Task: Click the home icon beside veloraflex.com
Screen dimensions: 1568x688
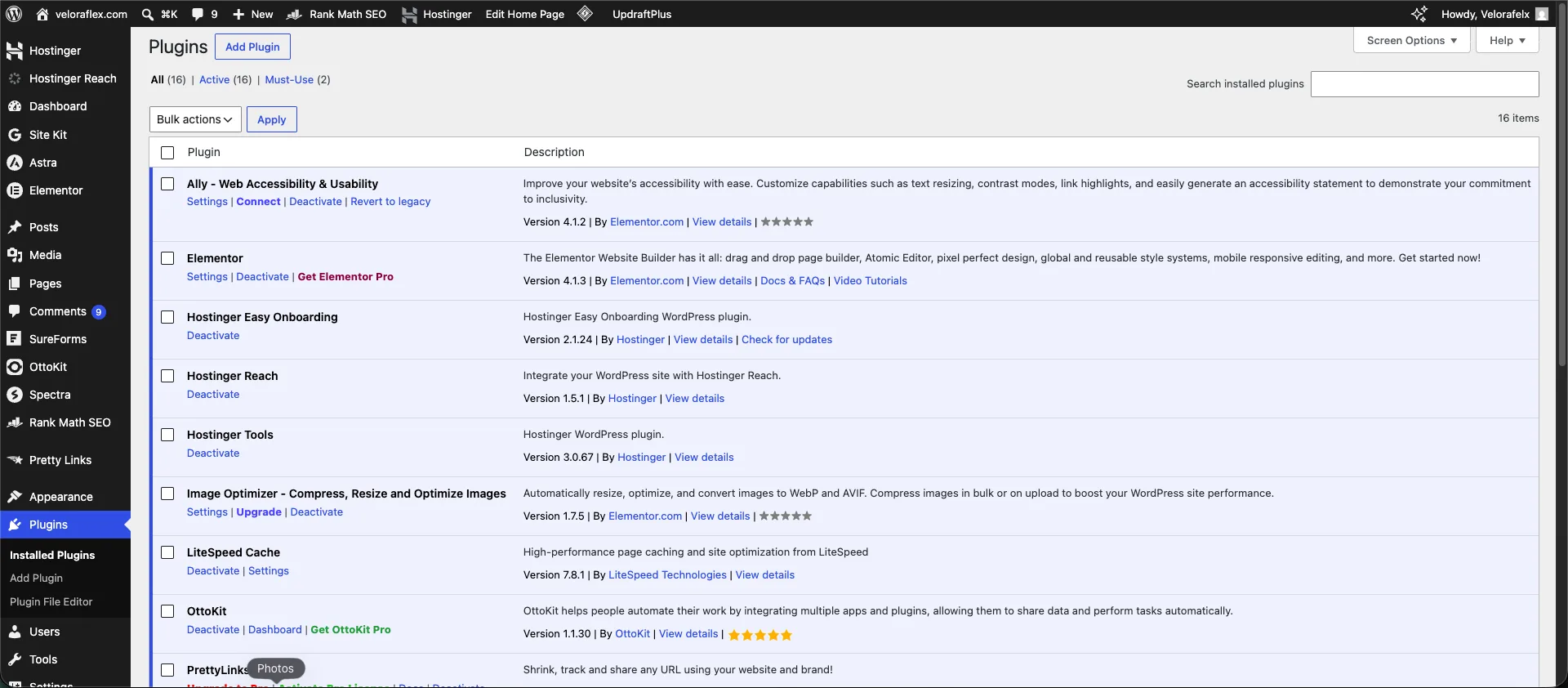Action: [42, 14]
